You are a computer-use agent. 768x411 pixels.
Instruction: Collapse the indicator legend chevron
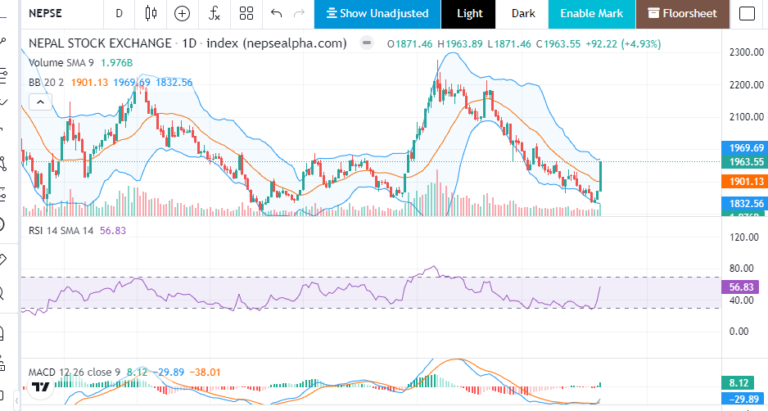point(39,101)
